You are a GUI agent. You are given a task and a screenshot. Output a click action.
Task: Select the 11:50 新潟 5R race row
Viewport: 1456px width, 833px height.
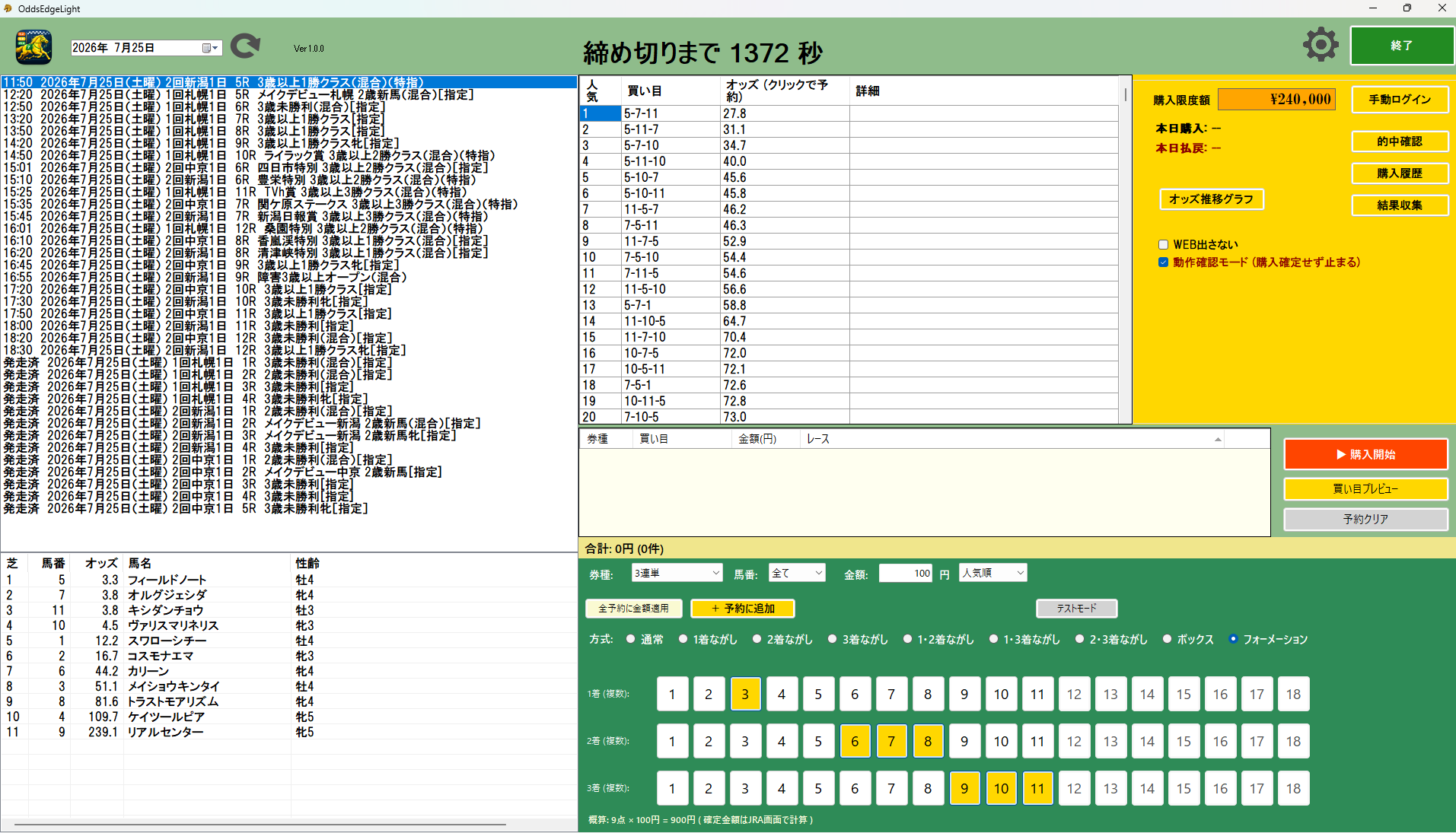click(x=288, y=82)
